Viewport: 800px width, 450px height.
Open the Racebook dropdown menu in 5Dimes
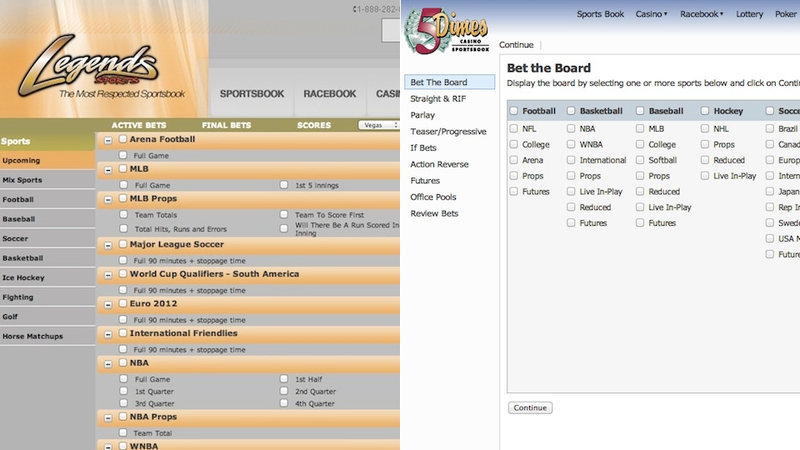coord(702,14)
